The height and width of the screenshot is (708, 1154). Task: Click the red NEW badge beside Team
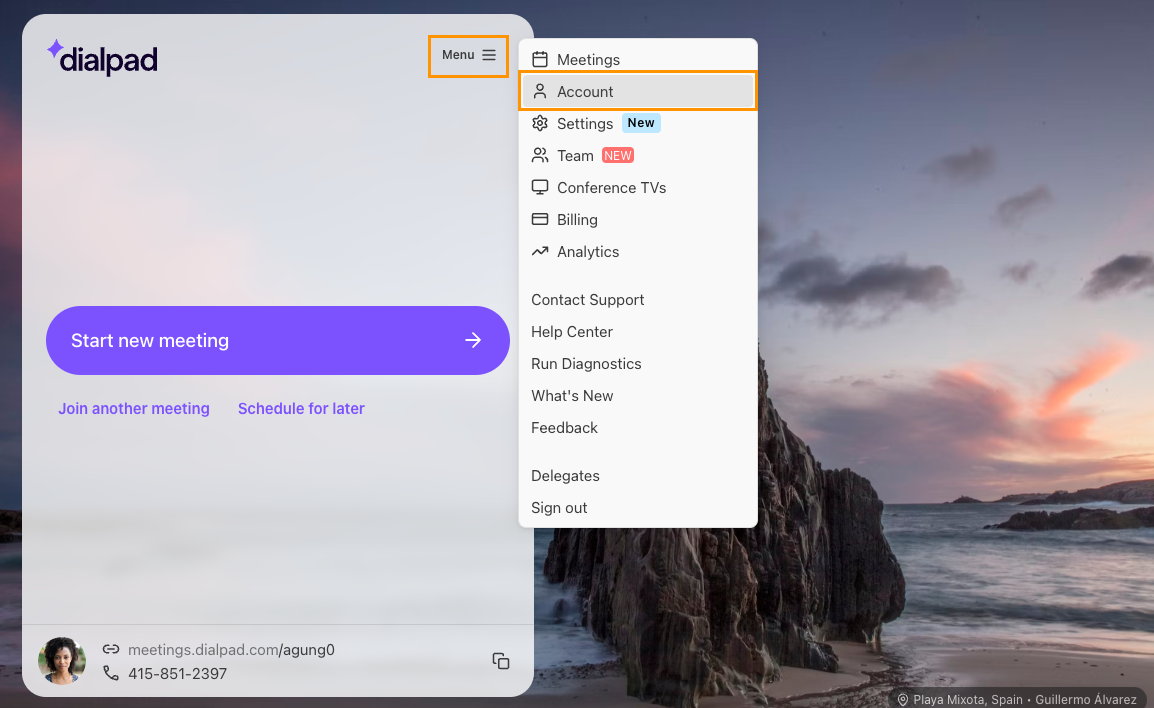click(617, 155)
